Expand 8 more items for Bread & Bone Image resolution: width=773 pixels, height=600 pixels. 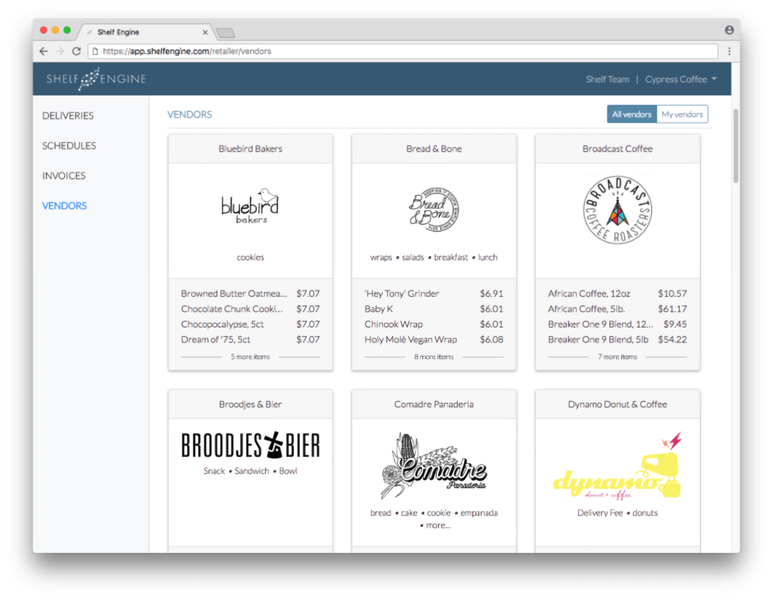point(434,356)
